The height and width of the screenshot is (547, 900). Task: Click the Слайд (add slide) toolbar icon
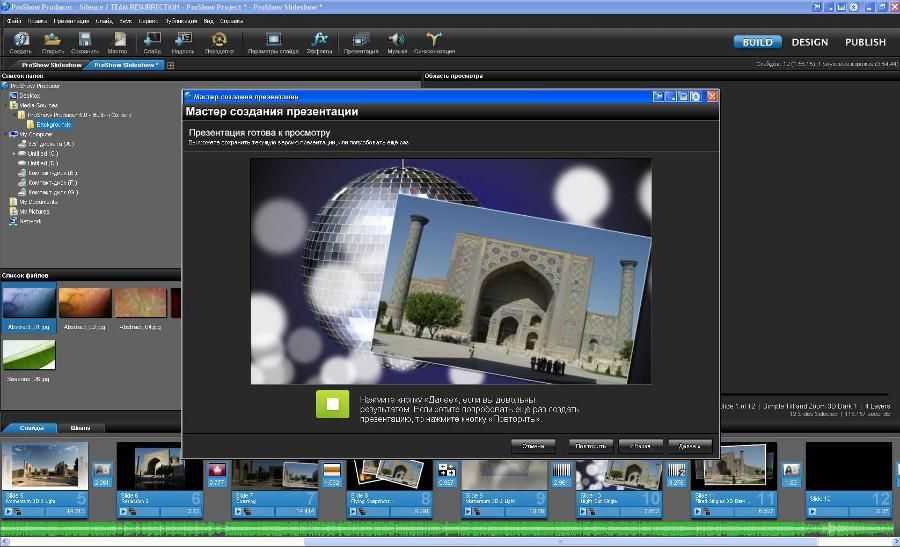point(152,40)
